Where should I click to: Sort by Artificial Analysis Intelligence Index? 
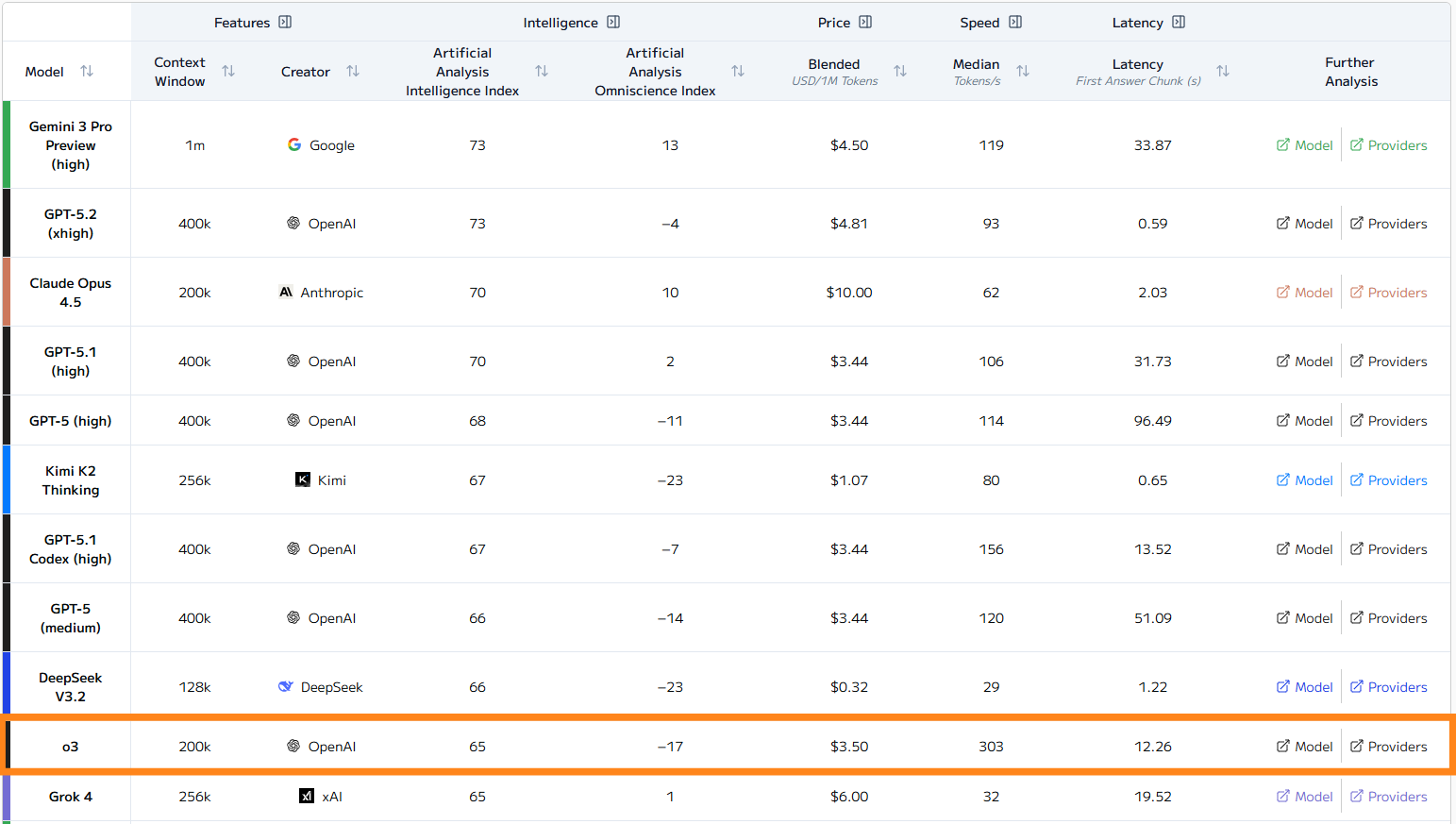click(x=542, y=72)
